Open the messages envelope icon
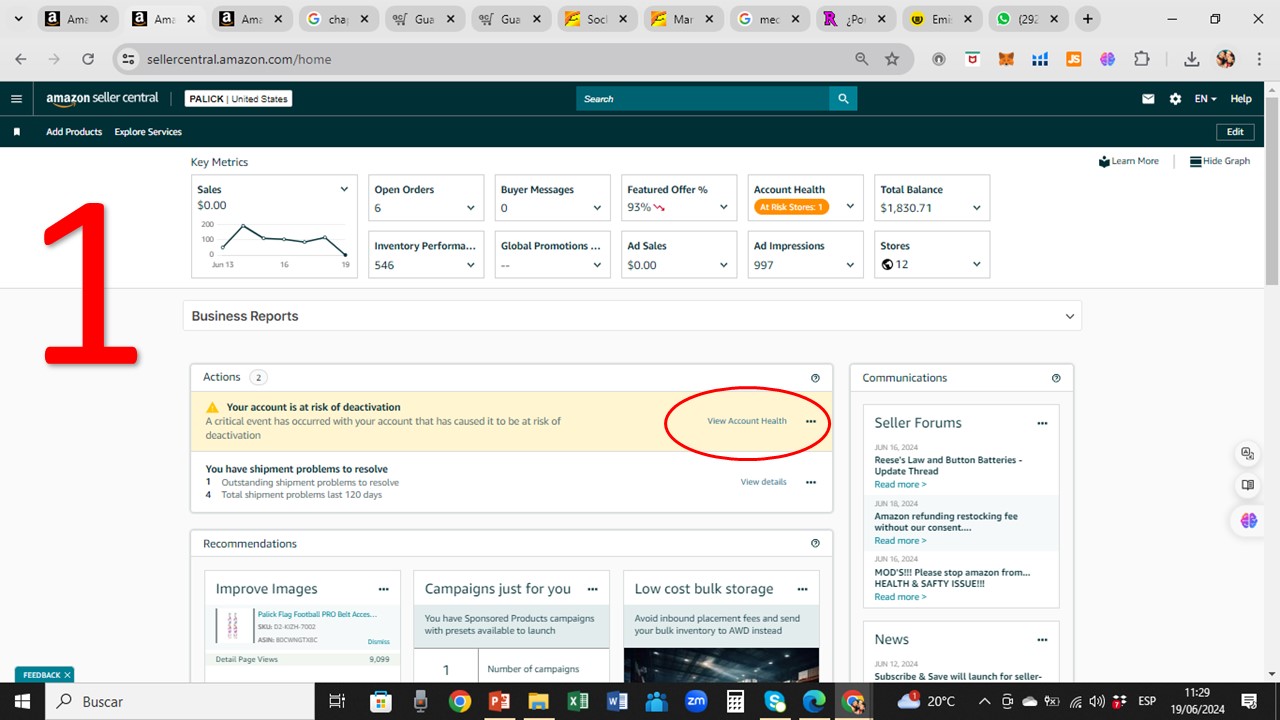 [1148, 99]
